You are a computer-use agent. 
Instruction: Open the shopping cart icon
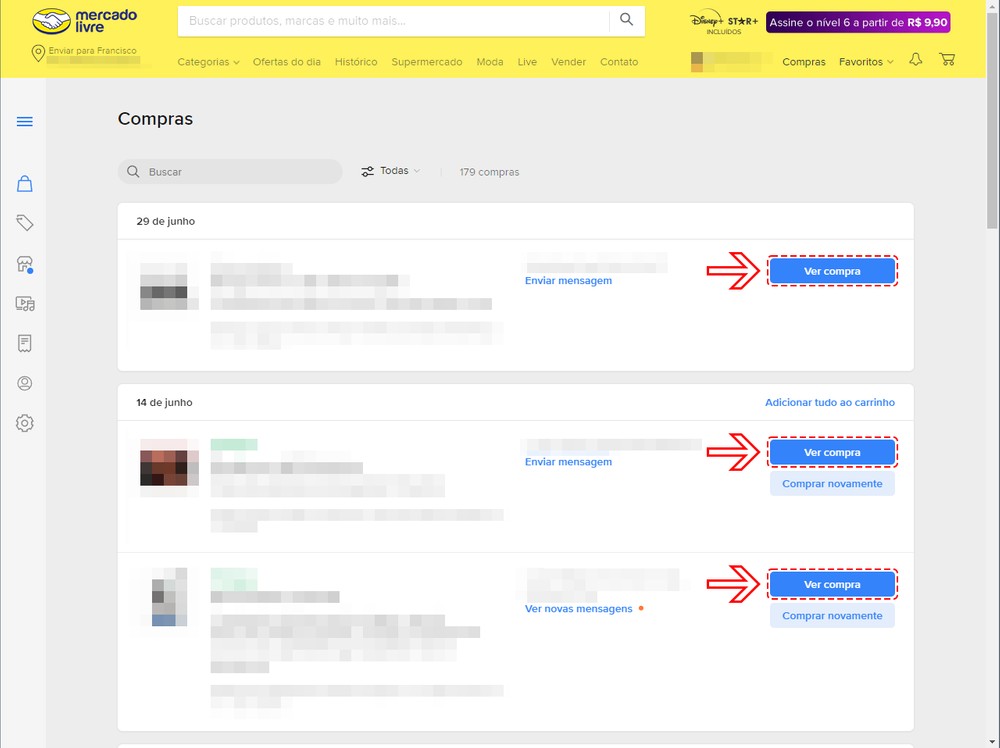pyautogui.click(x=947, y=60)
